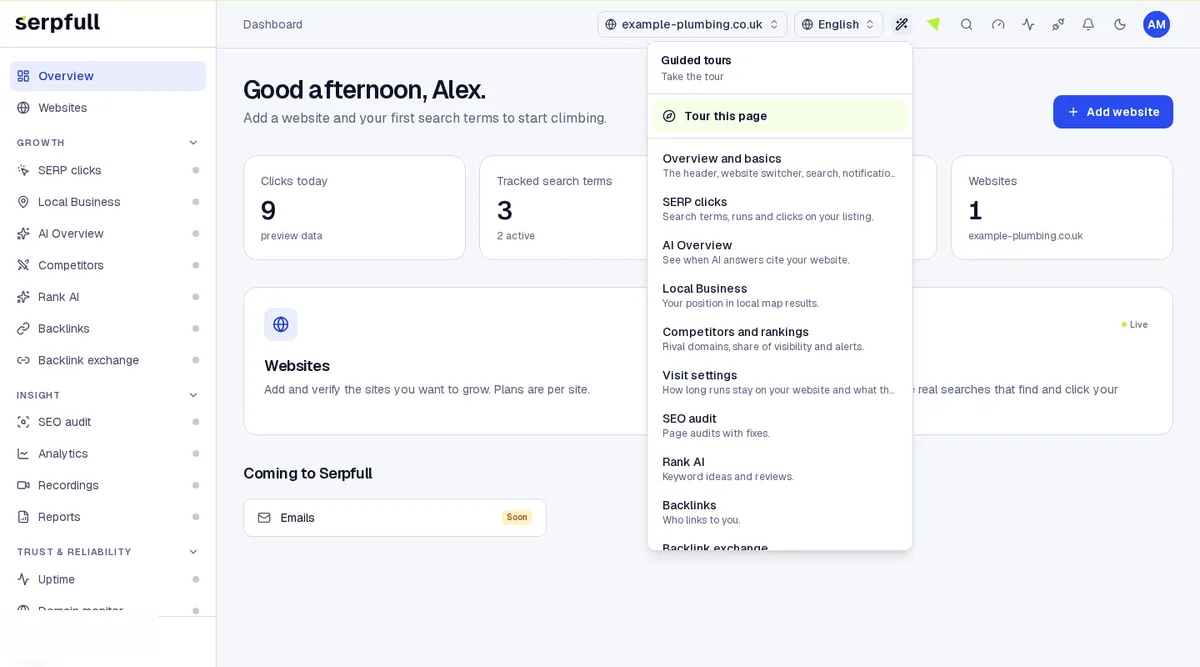Click the Backlinks chain icon in sidebar
The width and height of the screenshot is (1200, 667).
23,328
